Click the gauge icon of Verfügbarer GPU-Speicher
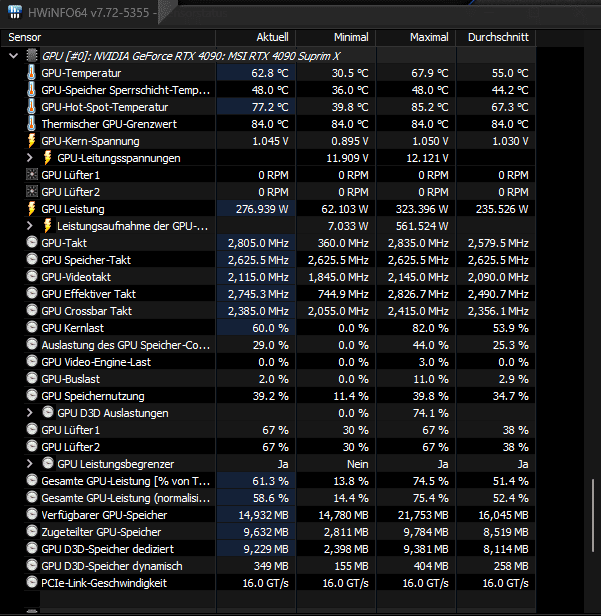This screenshot has height=616, width=601. coord(32,514)
